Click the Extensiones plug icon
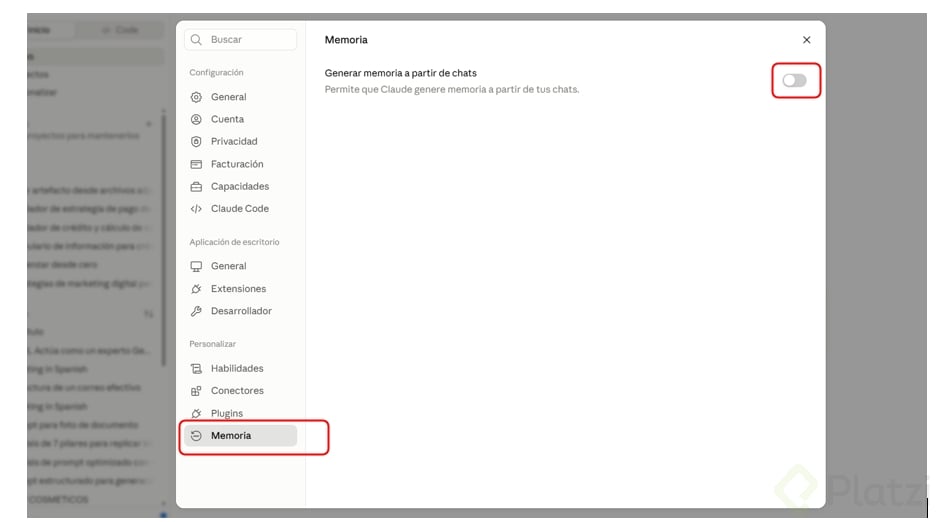The image size is (940, 522). coord(196,289)
